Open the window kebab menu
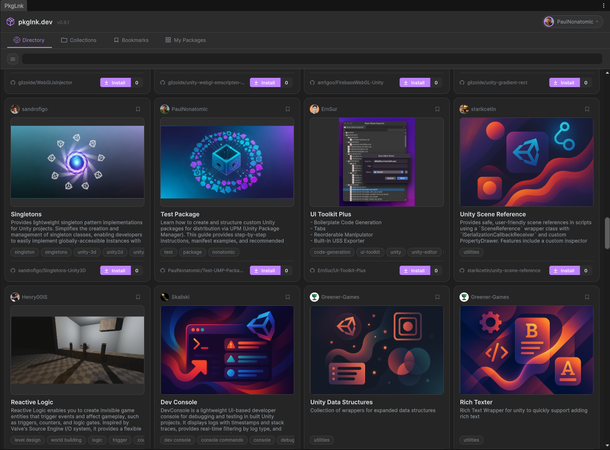The image size is (610, 450). coord(603,5)
